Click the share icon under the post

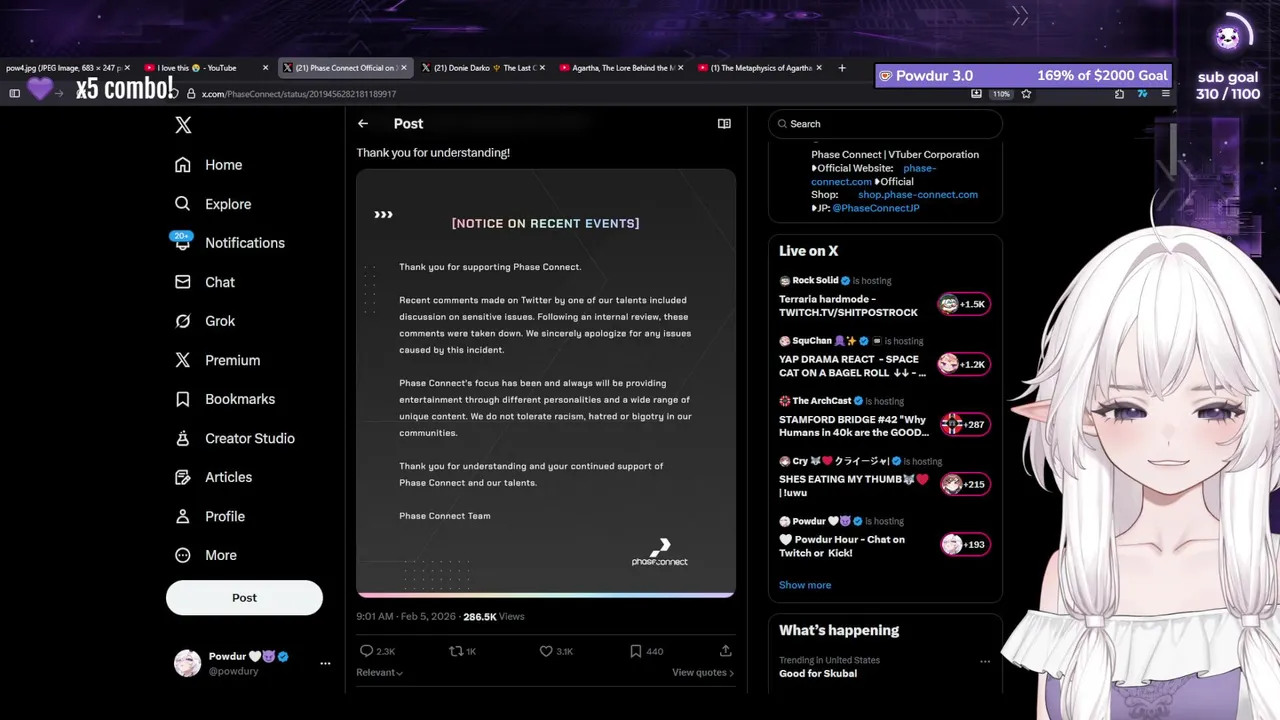(x=726, y=651)
